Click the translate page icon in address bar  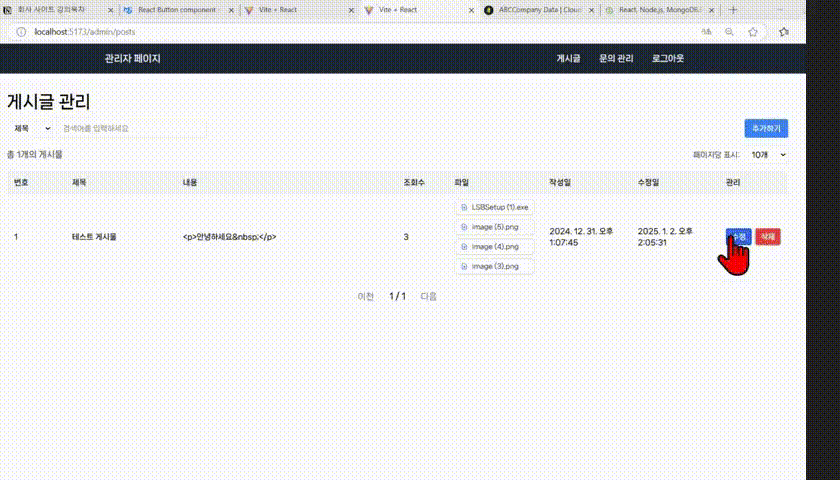[707, 32]
